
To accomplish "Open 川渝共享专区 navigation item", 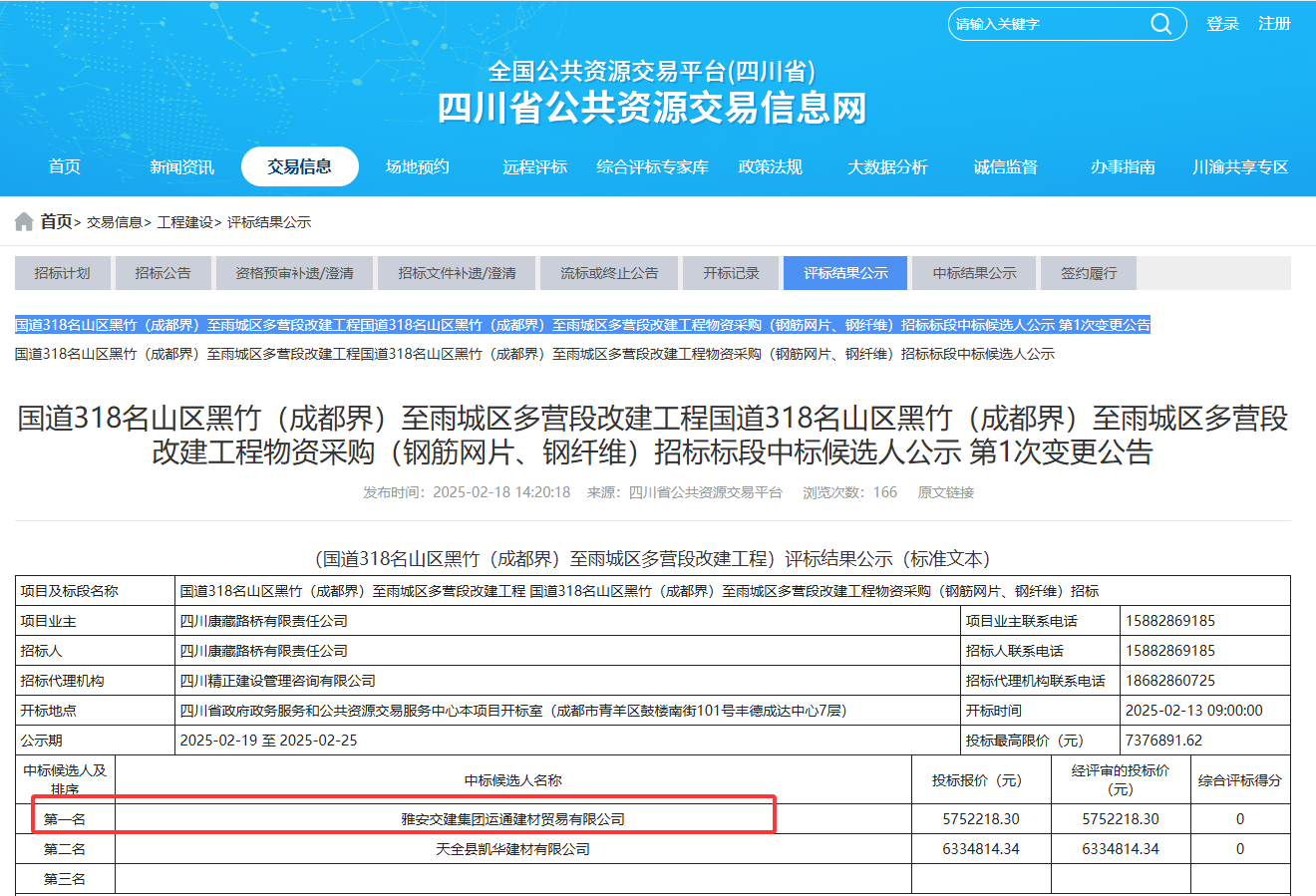I will tap(1240, 167).
